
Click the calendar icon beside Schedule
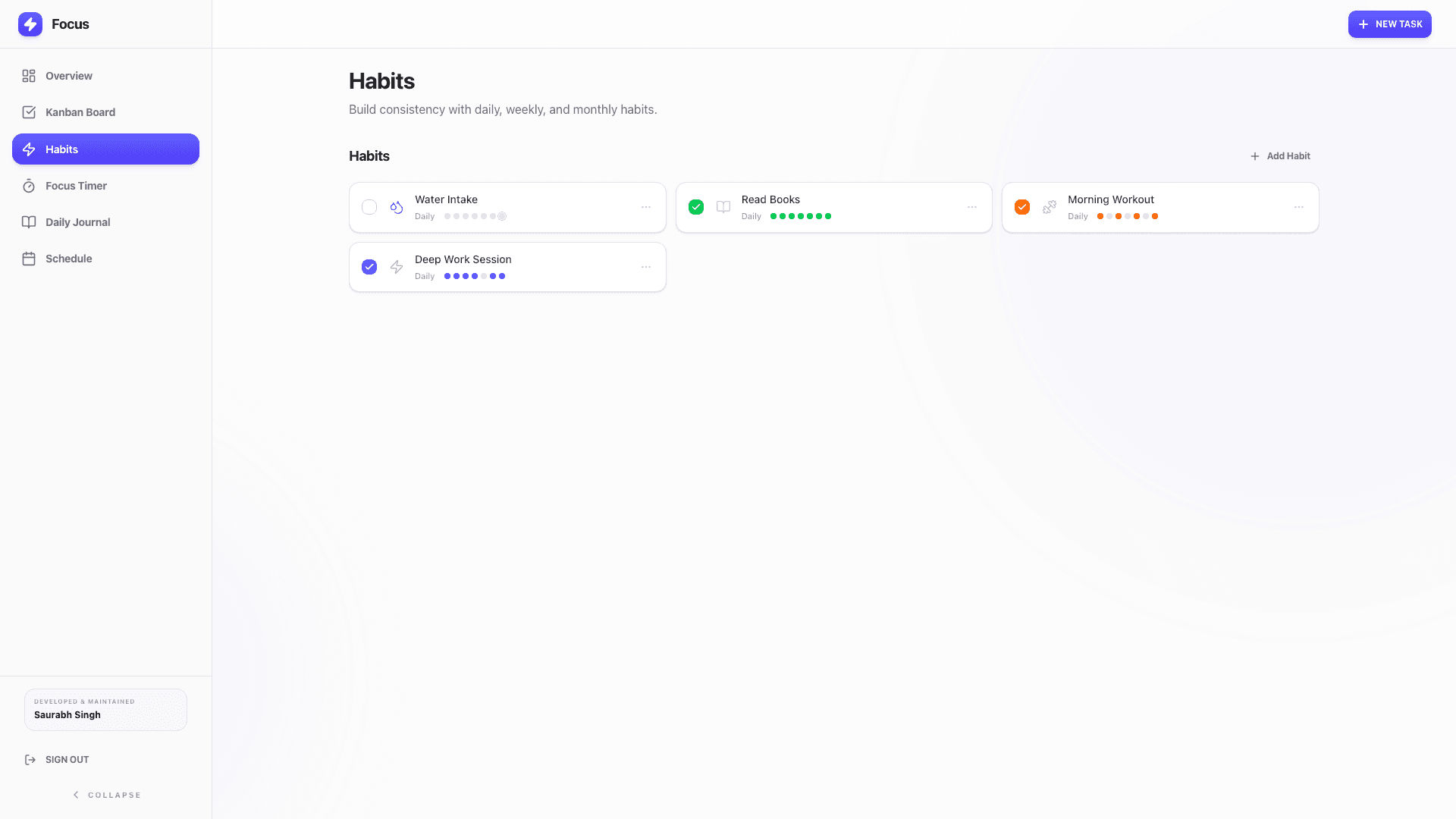click(x=29, y=259)
